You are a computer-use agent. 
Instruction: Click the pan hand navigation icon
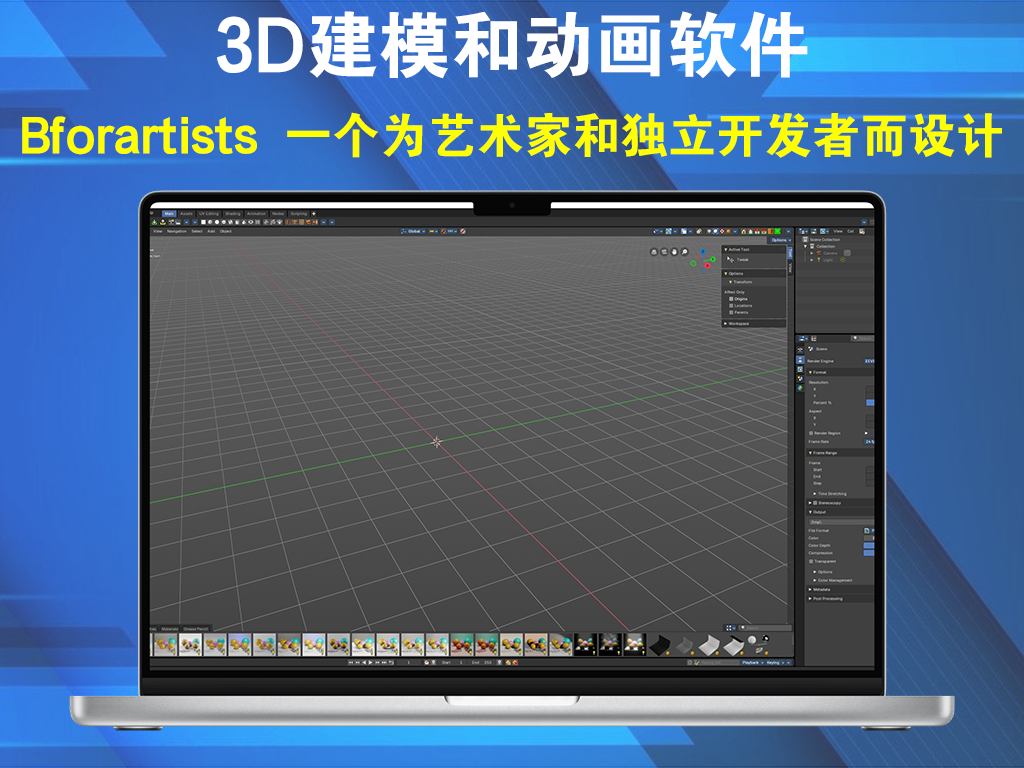[674, 251]
